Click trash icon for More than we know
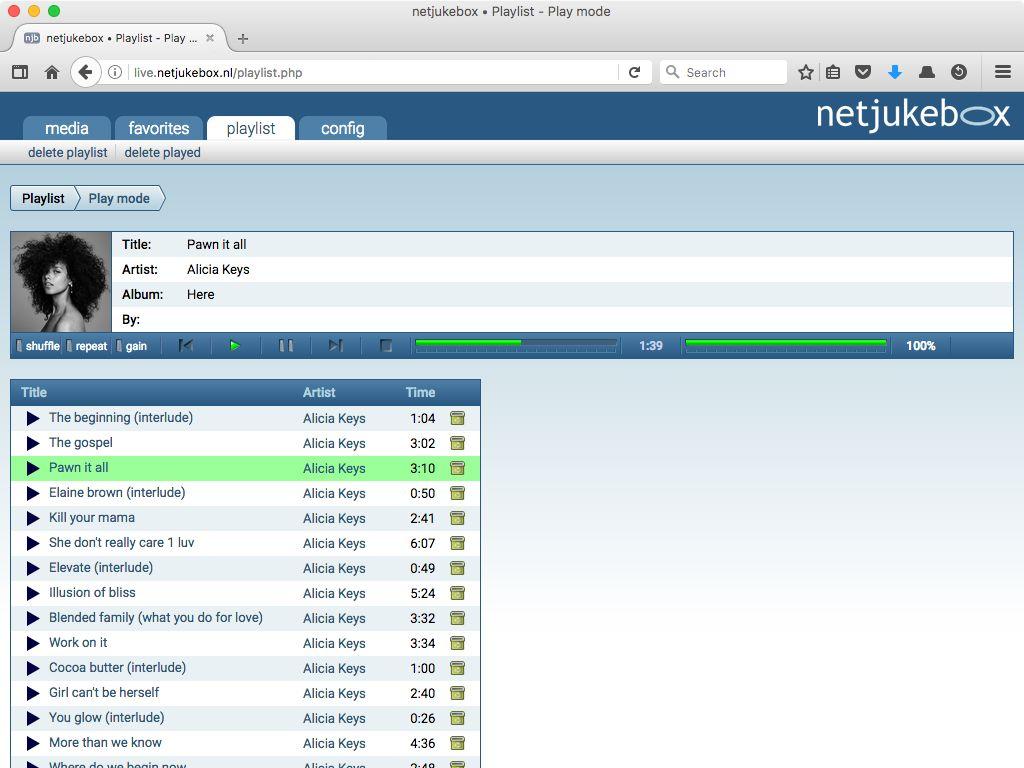This screenshot has height=768, width=1024. click(x=458, y=743)
